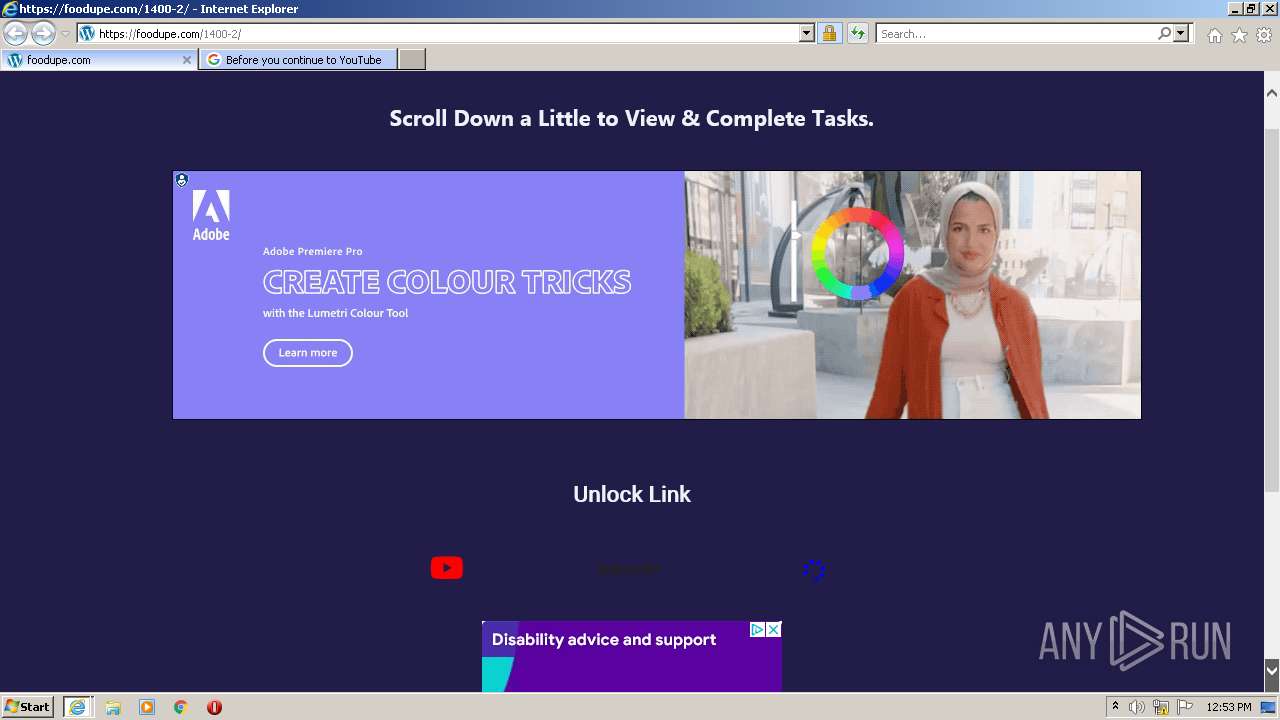Close the foodupe.com tab
The height and width of the screenshot is (720, 1280).
click(186, 60)
